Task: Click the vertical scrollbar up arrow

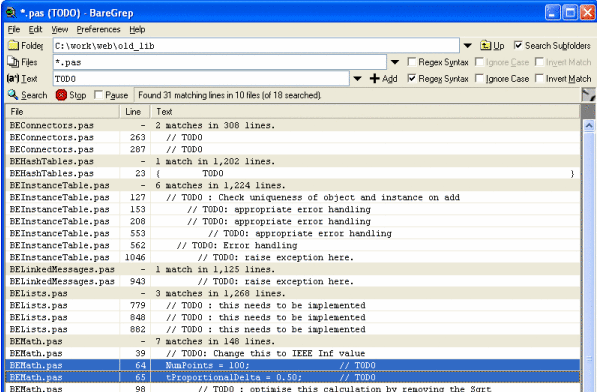Action: coord(589,125)
